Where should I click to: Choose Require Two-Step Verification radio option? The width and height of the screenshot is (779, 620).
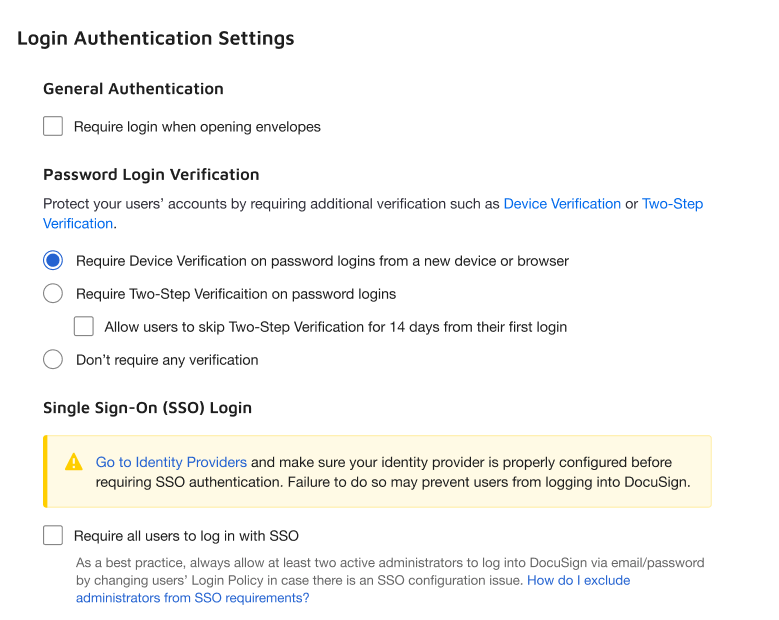click(53, 294)
